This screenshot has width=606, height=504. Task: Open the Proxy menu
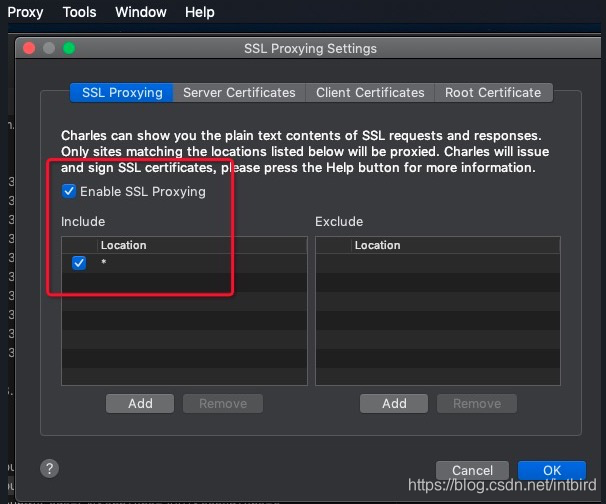[25, 12]
